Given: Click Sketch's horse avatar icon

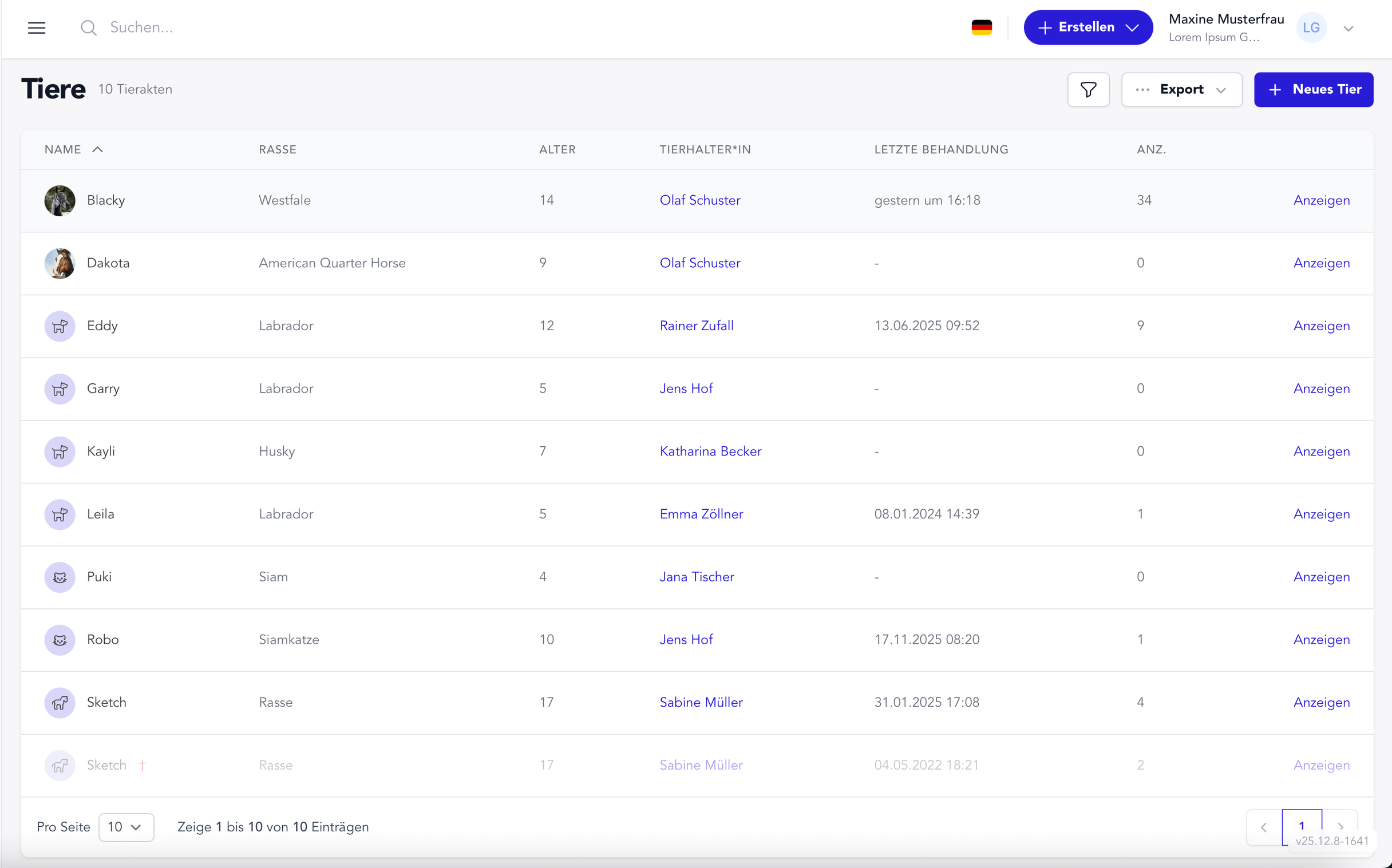Looking at the screenshot, I should click(59, 702).
